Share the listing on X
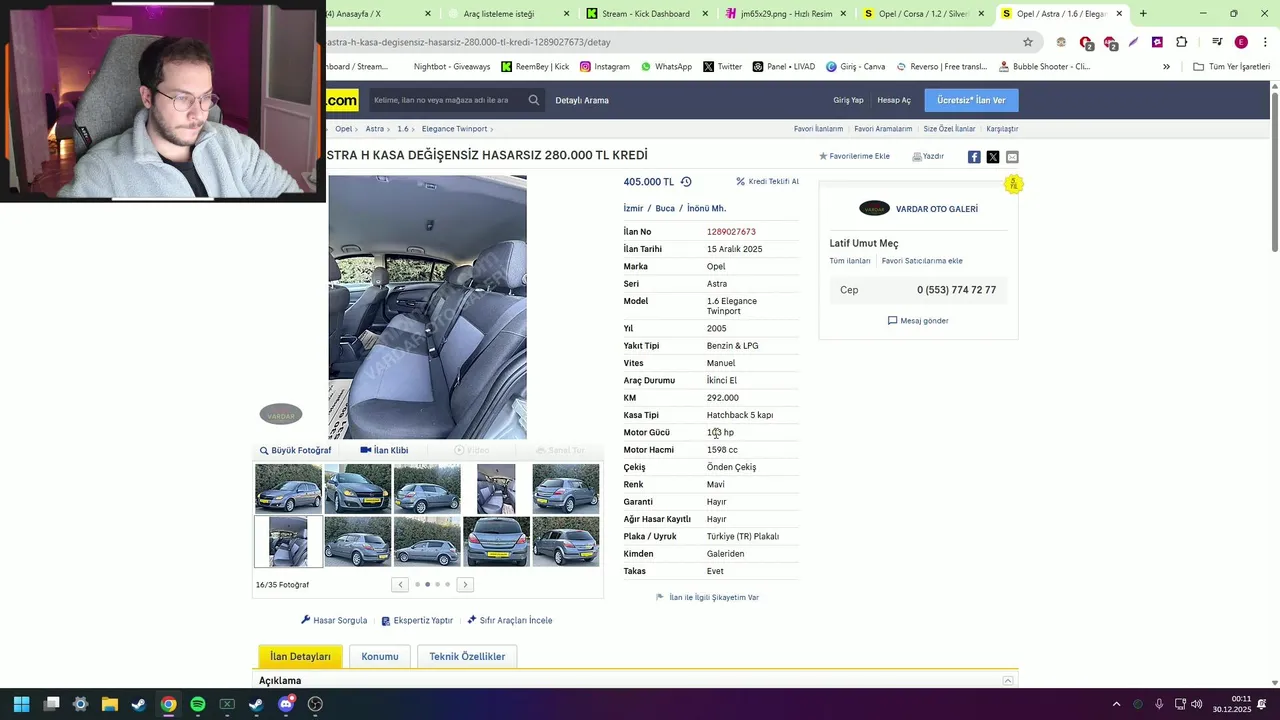Image resolution: width=1280 pixels, height=720 pixels. (x=993, y=157)
